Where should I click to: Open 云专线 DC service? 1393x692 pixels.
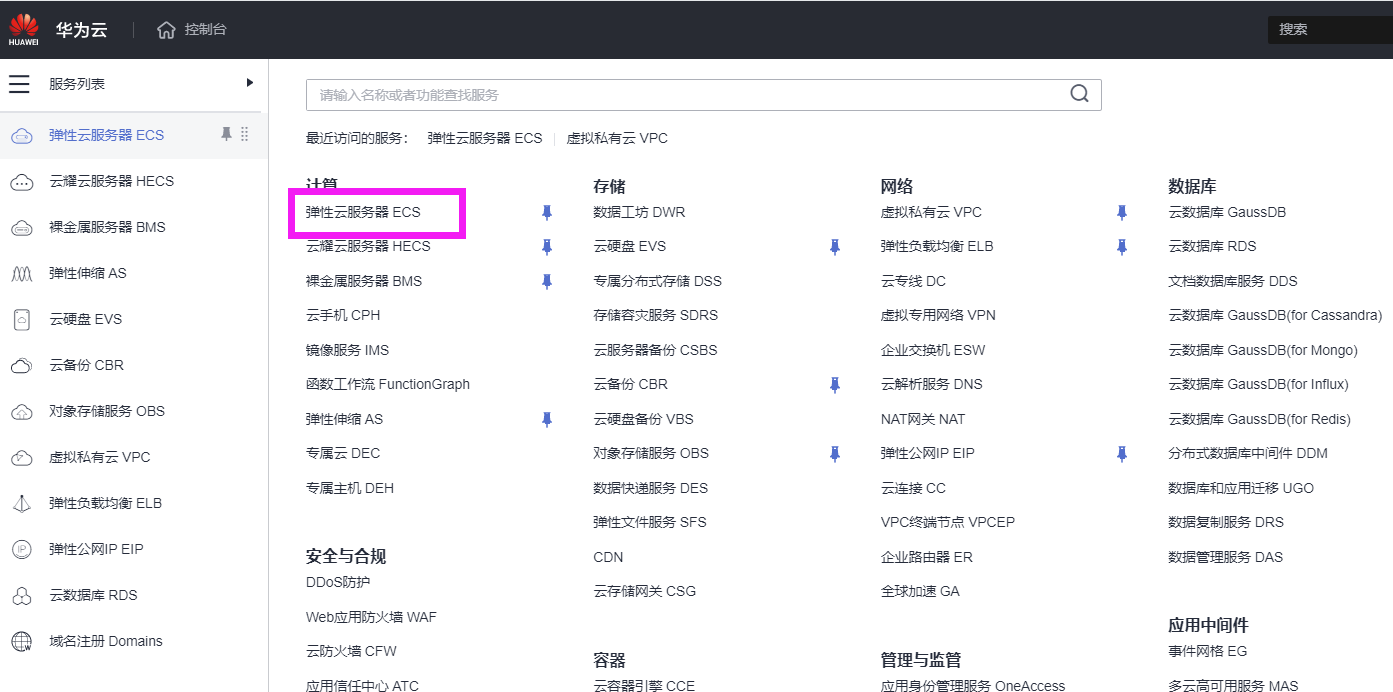click(x=913, y=281)
